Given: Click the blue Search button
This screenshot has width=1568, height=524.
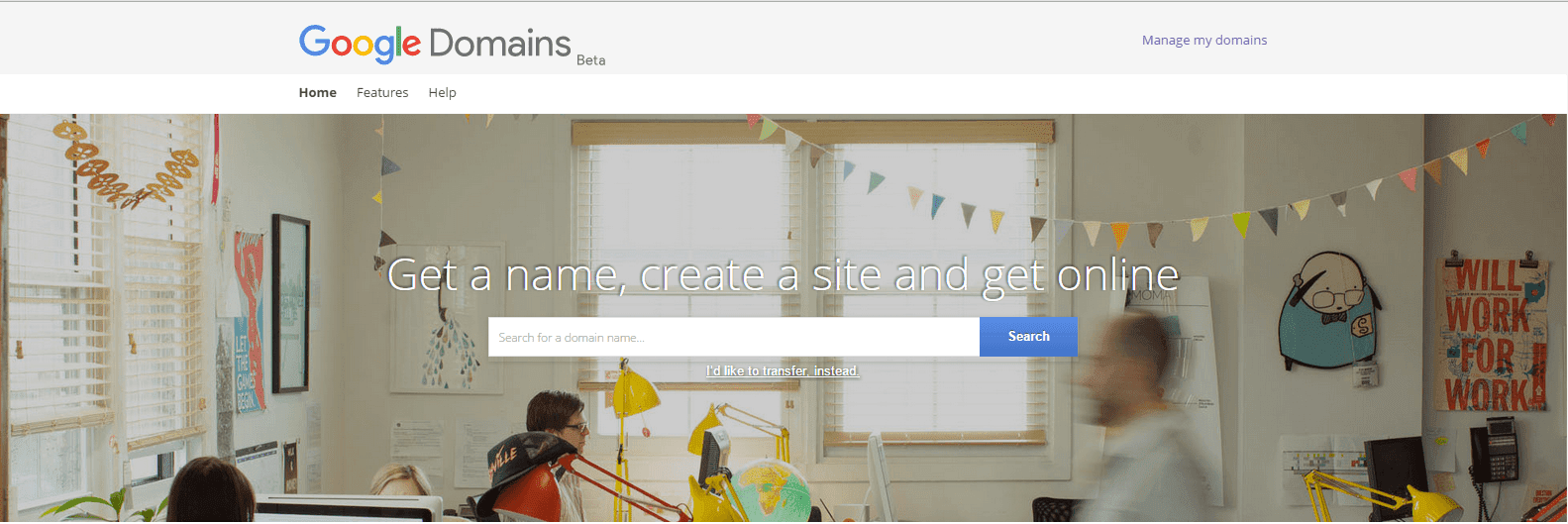Looking at the screenshot, I should pyautogui.click(x=1028, y=337).
